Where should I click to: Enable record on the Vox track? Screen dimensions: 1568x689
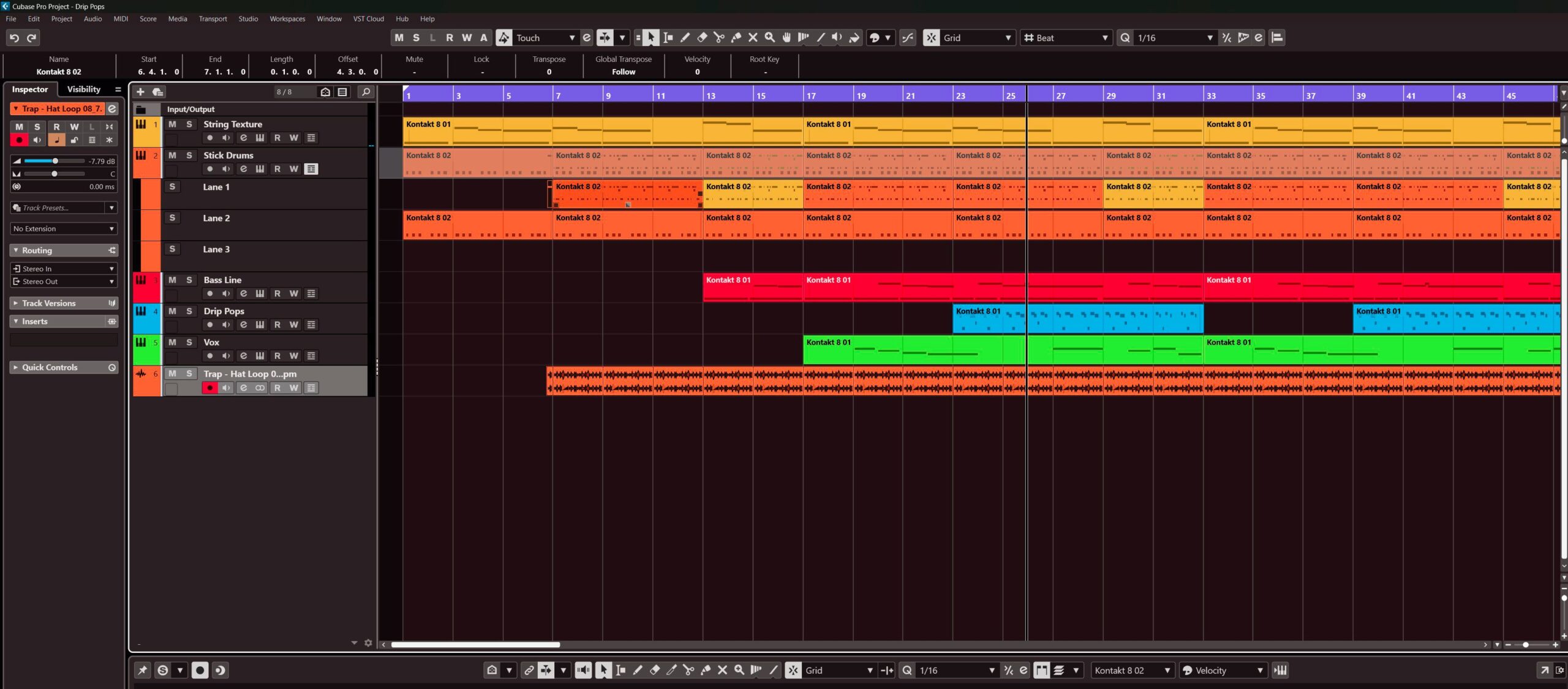210,356
